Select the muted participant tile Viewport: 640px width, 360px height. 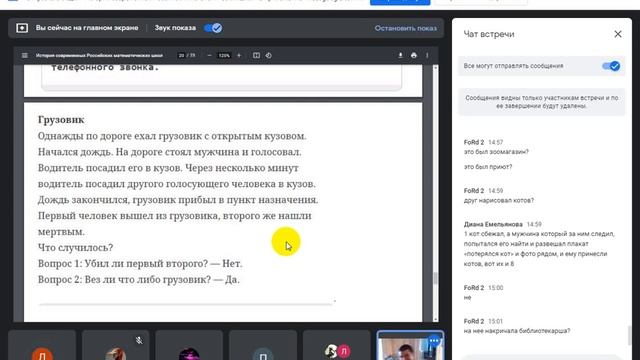pos(116,345)
